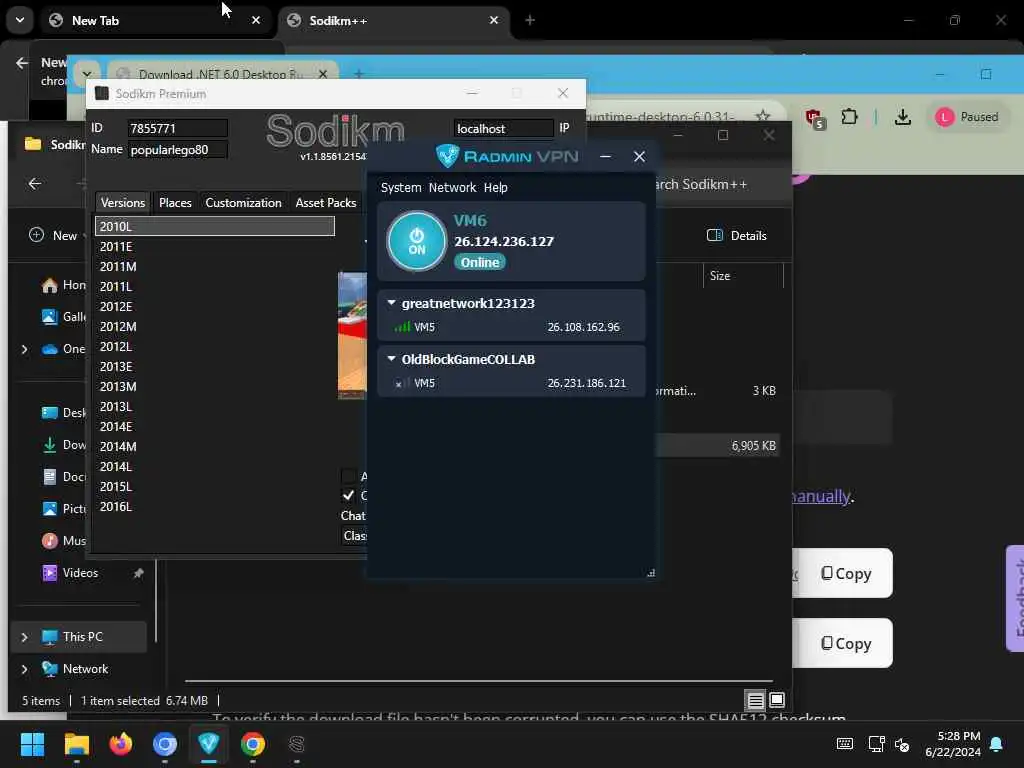This screenshot has width=1024, height=768.
Task: Select version 2012E in the list
Action: pyautogui.click(x=215, y=306)
